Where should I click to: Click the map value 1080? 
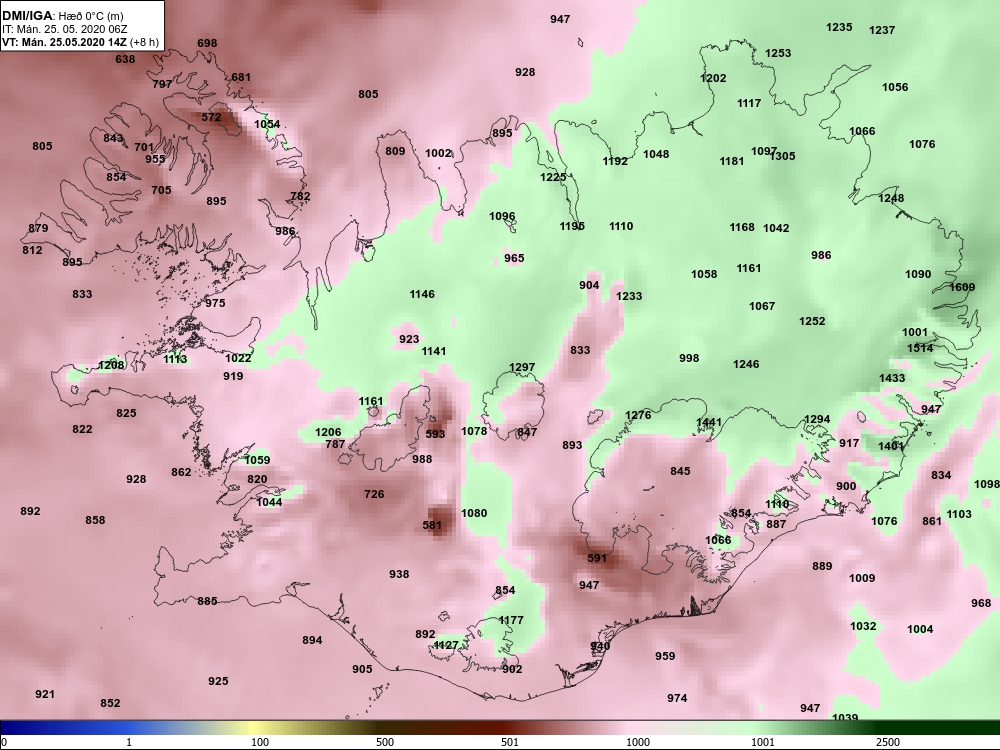click(x=474, y=513)
